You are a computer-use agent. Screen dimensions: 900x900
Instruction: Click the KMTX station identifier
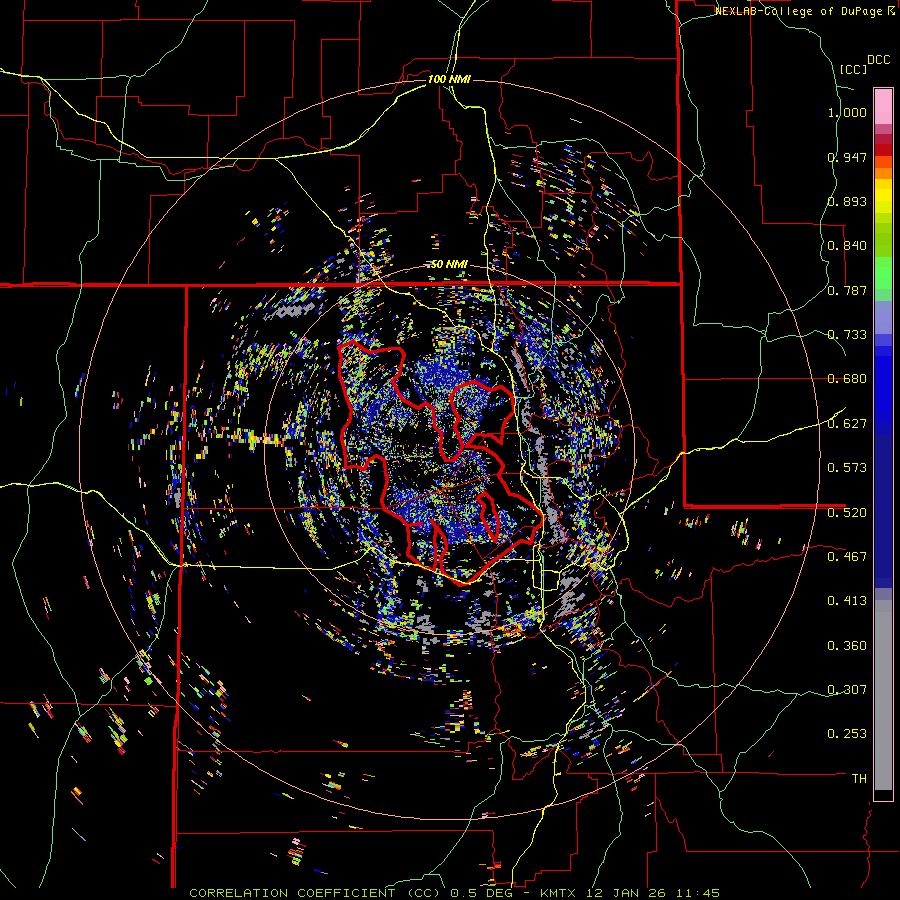559,893
